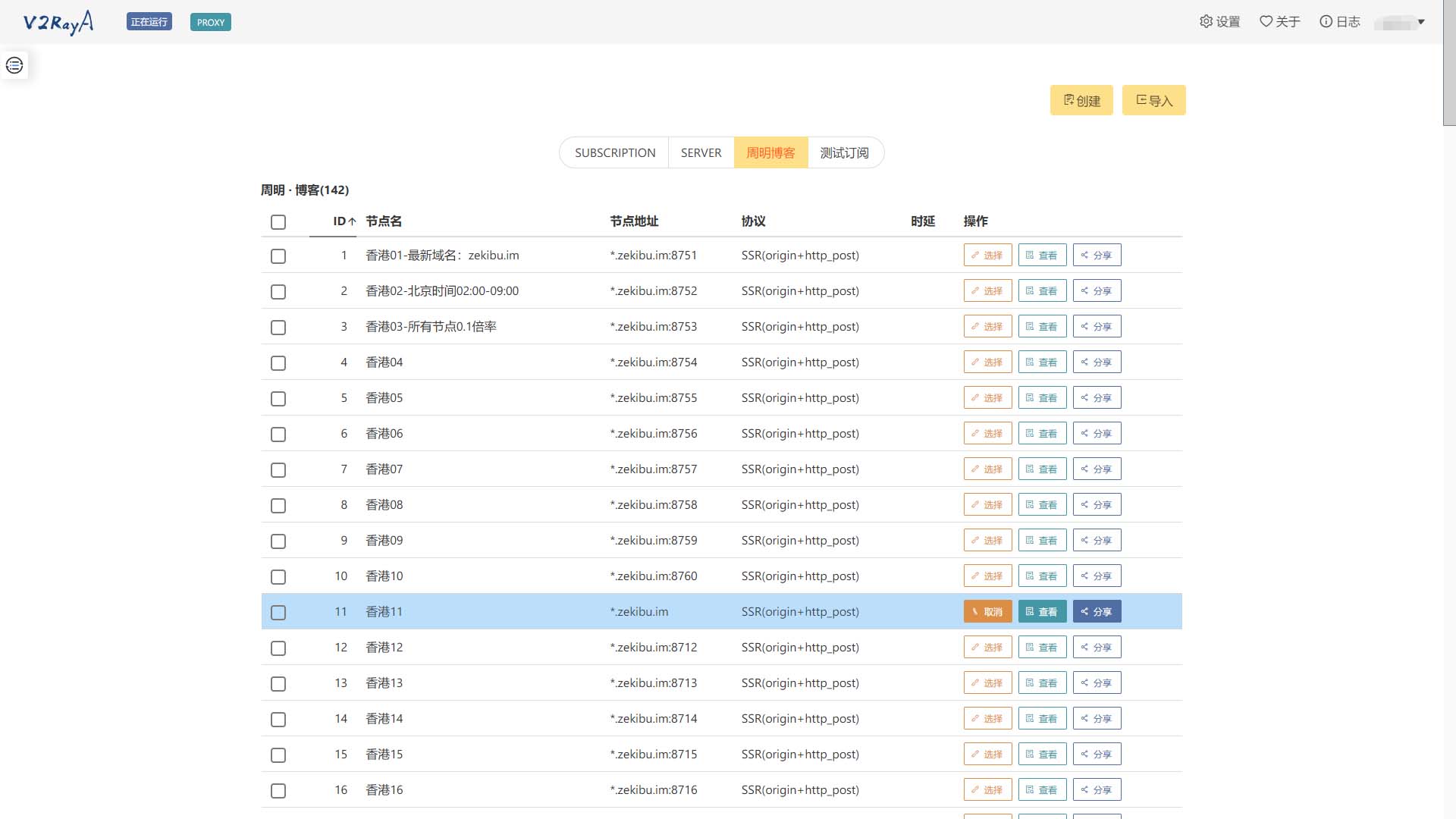
Task: Check the box for node 香港06
Action: 278,435
